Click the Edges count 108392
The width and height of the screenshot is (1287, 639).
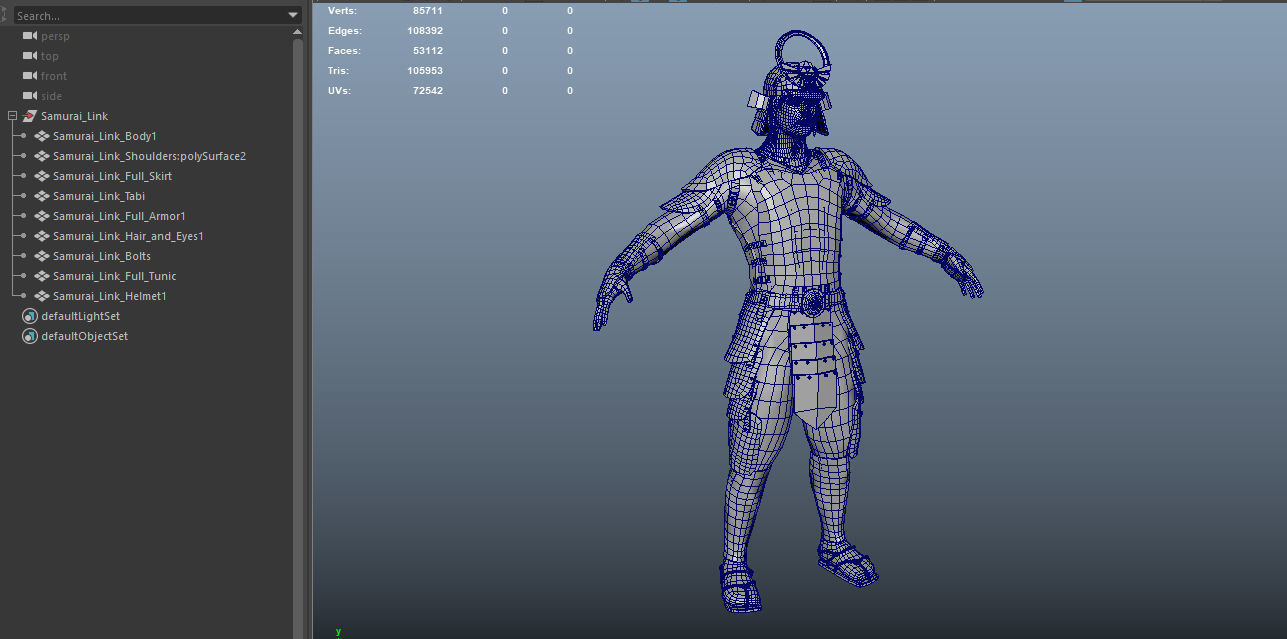pos(424,31)
